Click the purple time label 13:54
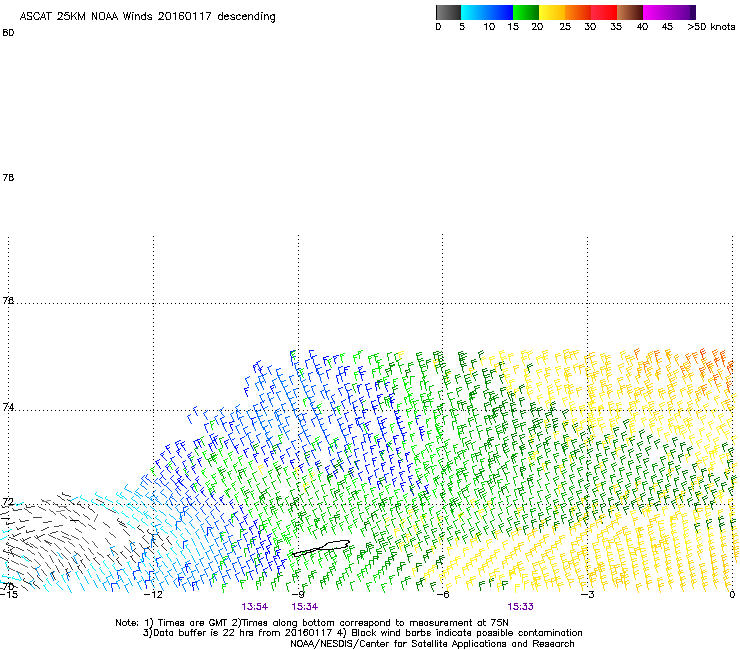This screenshot has width=740, height=650. tap(254, 607)
